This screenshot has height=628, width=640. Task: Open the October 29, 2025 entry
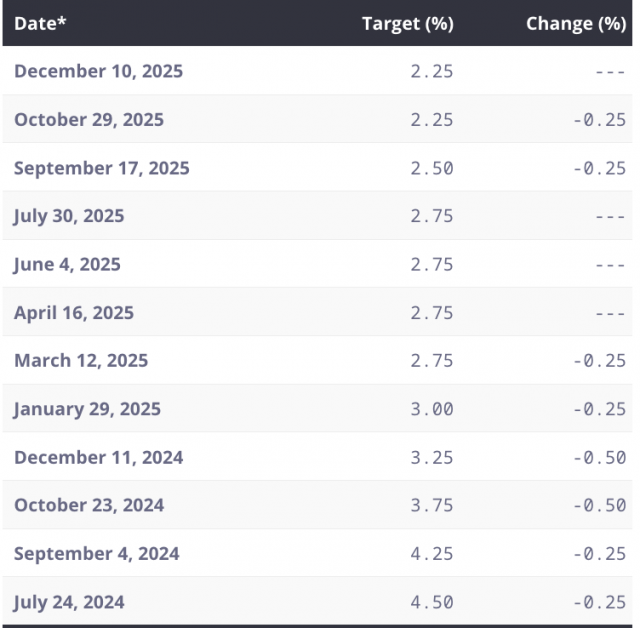[89, 120]
